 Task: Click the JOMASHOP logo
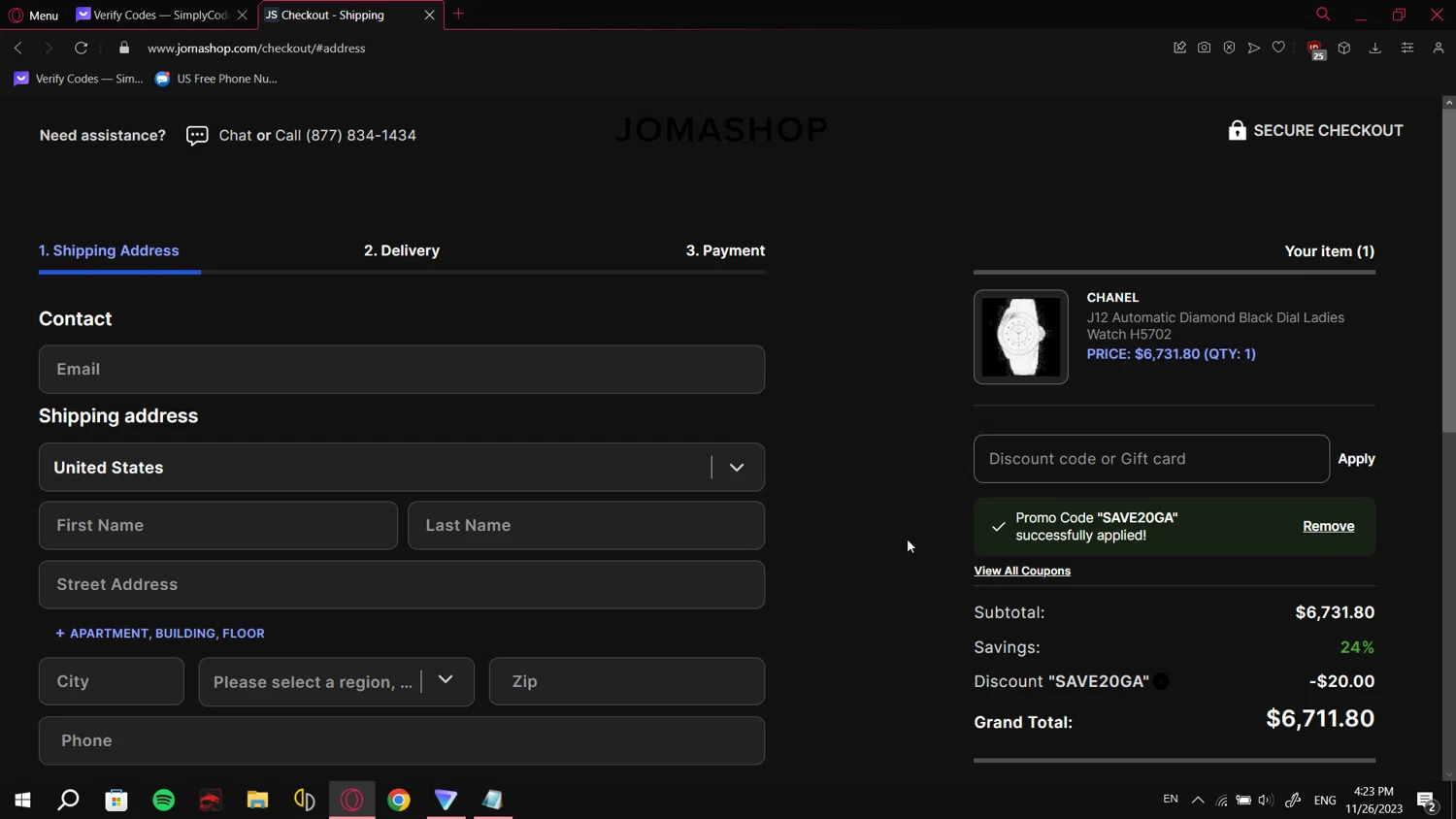point(721,129)
